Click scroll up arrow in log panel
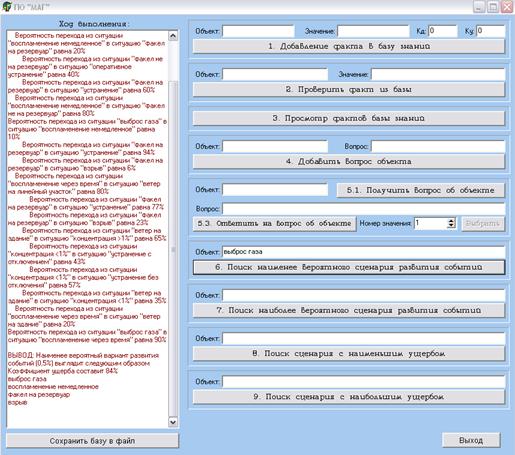This screenshot has height=455, width=515. click(x=173, y=36)
